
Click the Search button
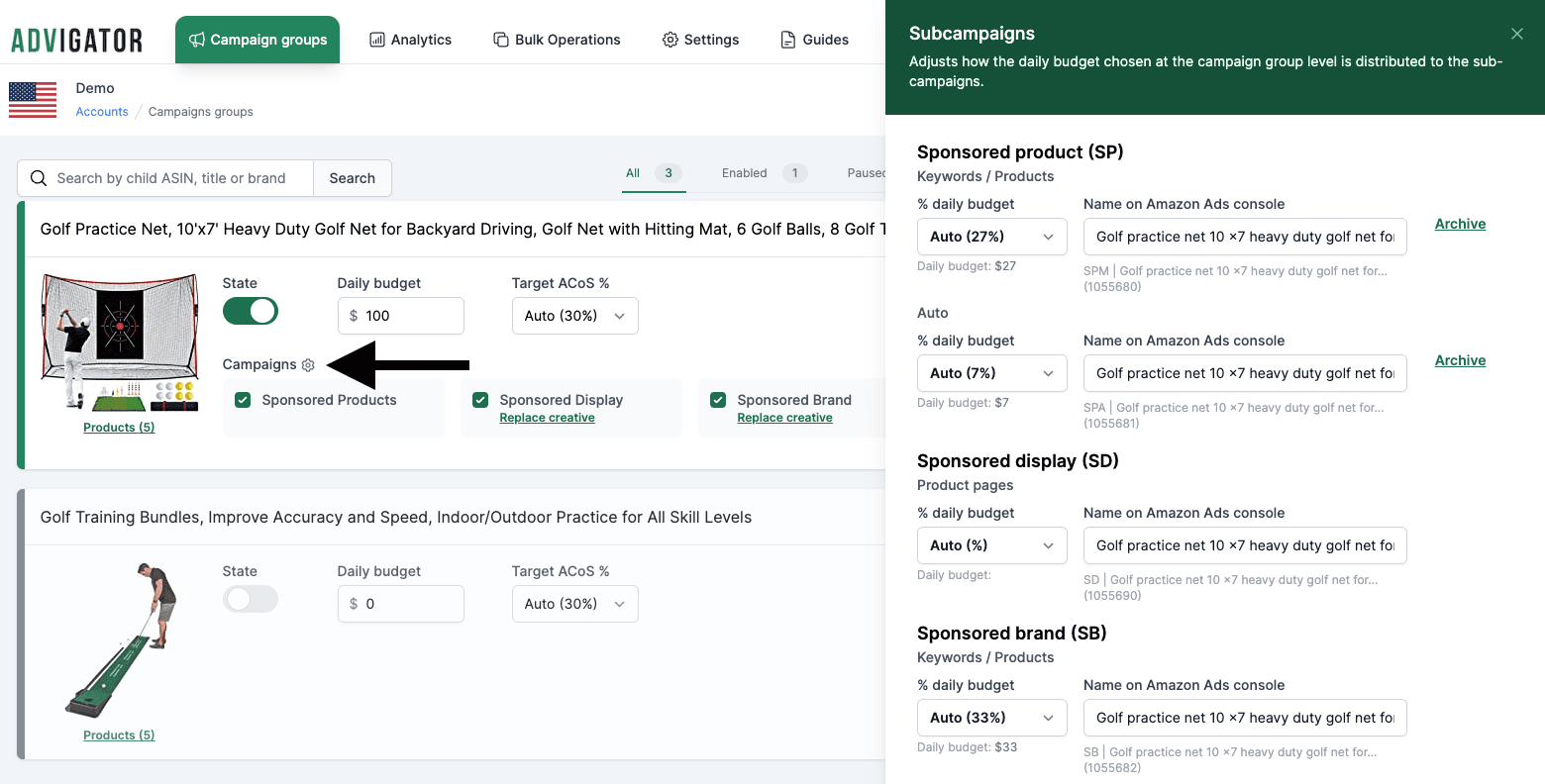coord(353,178)
